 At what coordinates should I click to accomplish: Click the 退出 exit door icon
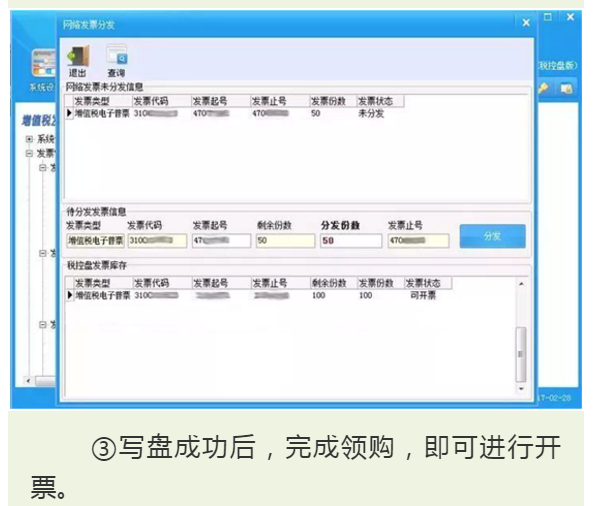(78, 56)
